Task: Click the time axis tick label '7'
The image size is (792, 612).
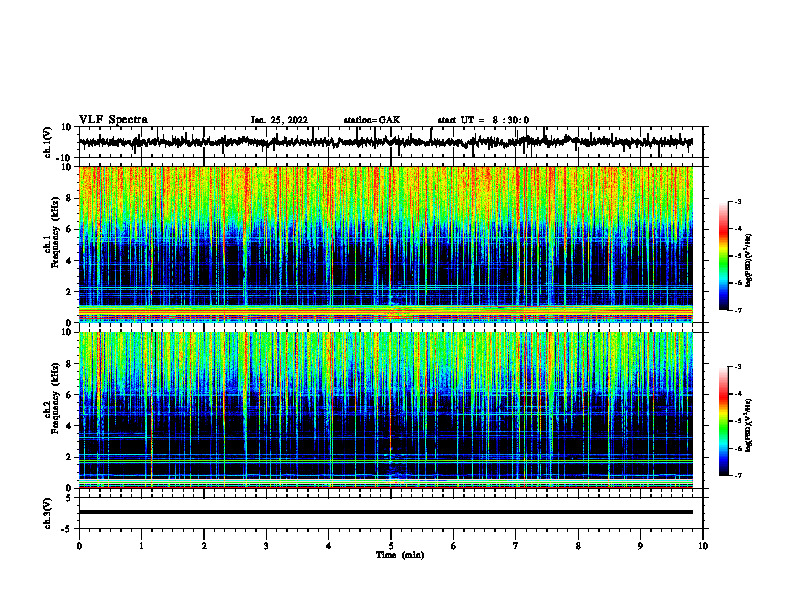Action: (516, 546)
